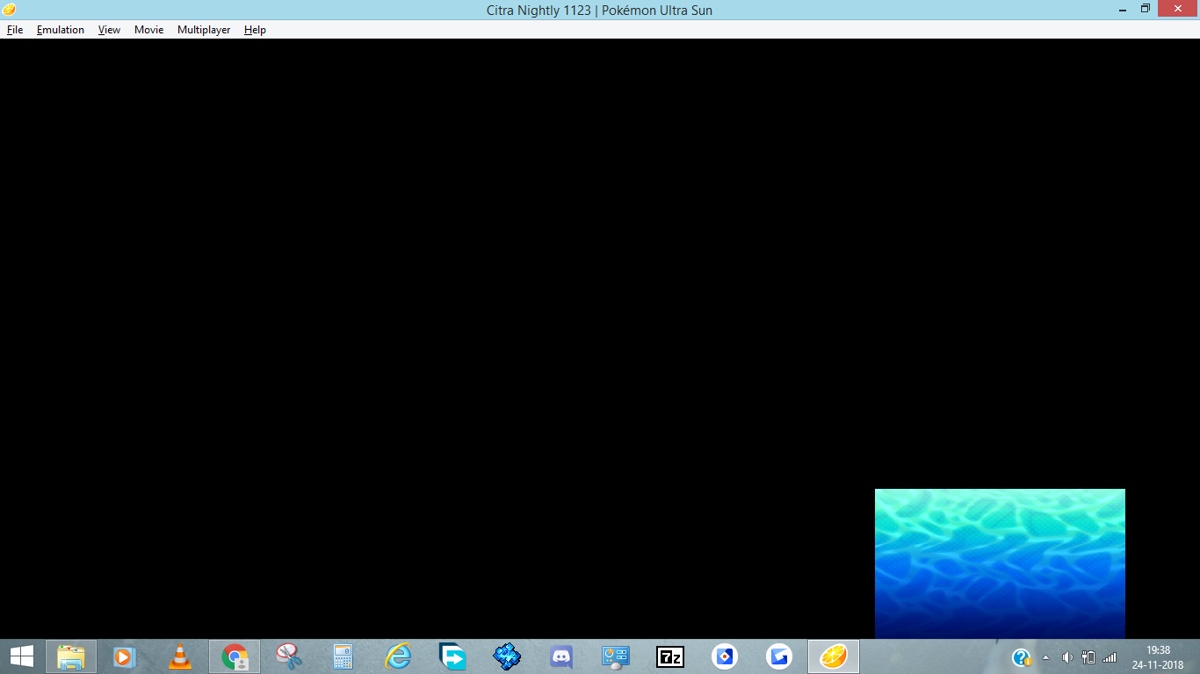Open the Control Panel taskbar icon
This screenshot has height=674, width=1200.
(615, 657)
